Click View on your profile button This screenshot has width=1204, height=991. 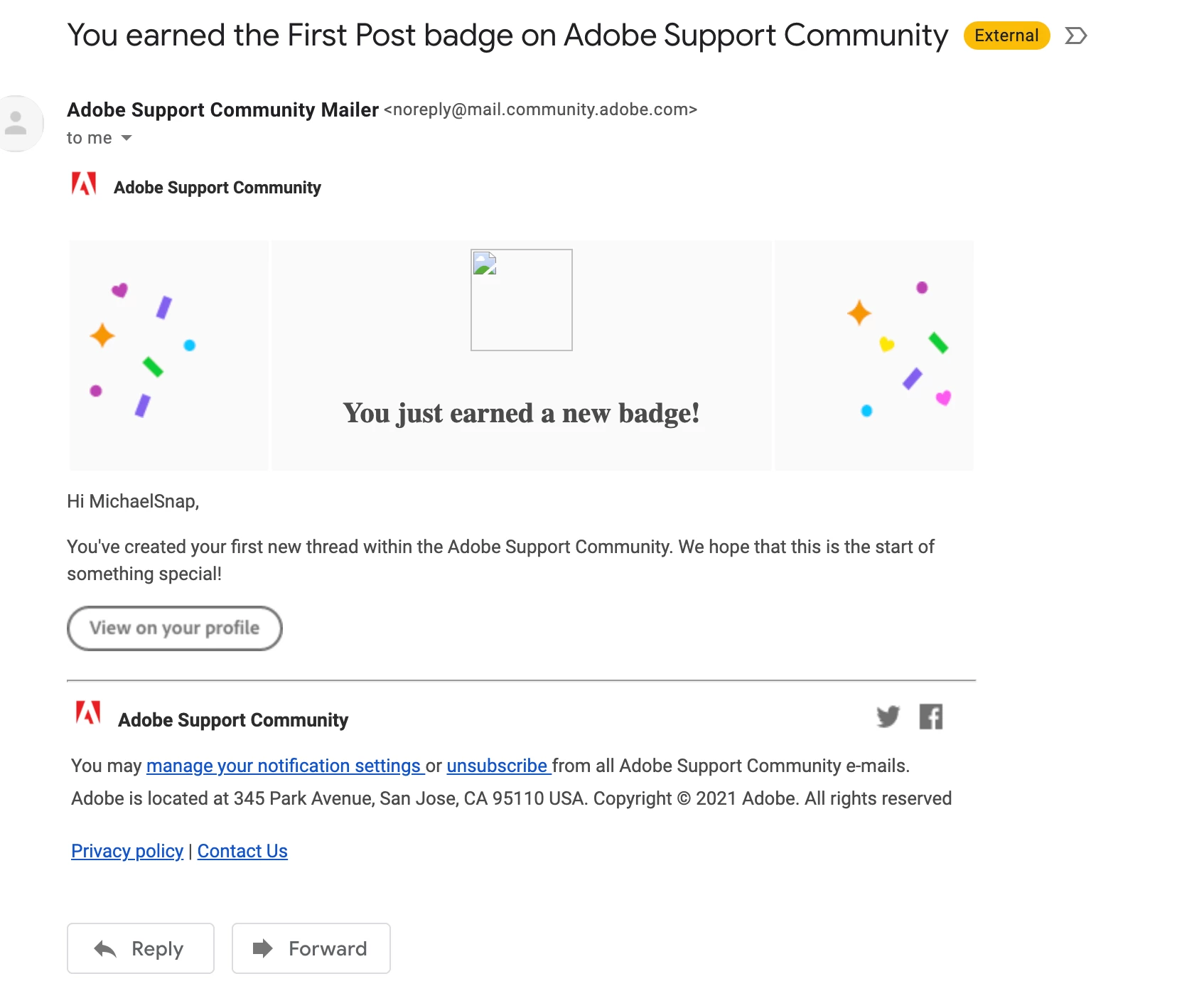(175, 628)
